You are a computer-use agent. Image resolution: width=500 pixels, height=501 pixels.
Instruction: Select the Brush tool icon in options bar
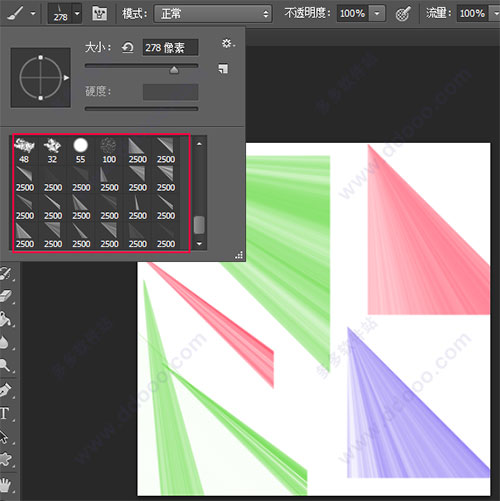click(15, 13)
